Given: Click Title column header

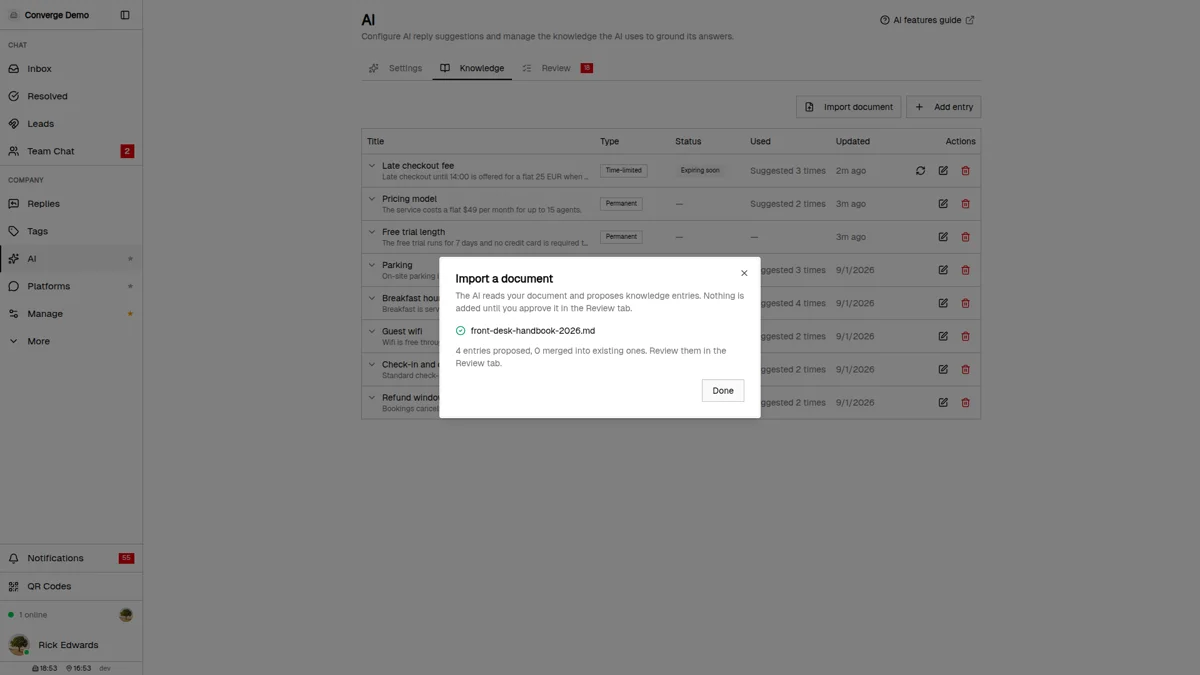Looking at the screenshot, I should (375, 141).
